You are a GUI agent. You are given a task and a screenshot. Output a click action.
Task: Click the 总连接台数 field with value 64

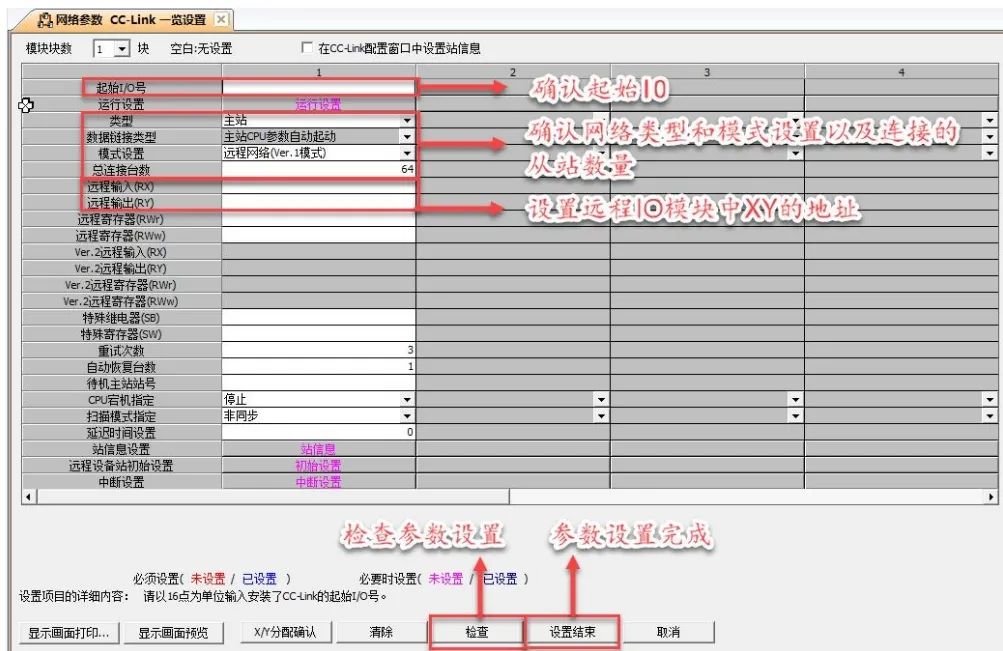pos(319,169)
